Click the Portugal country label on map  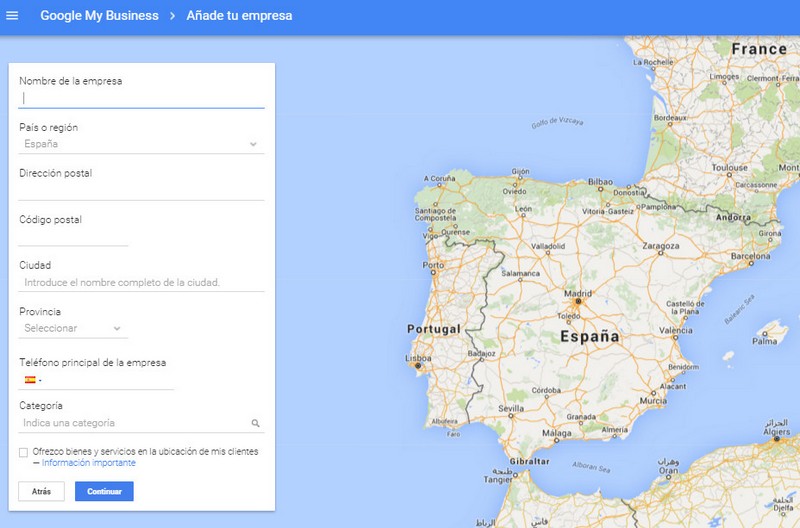(434, 329)
